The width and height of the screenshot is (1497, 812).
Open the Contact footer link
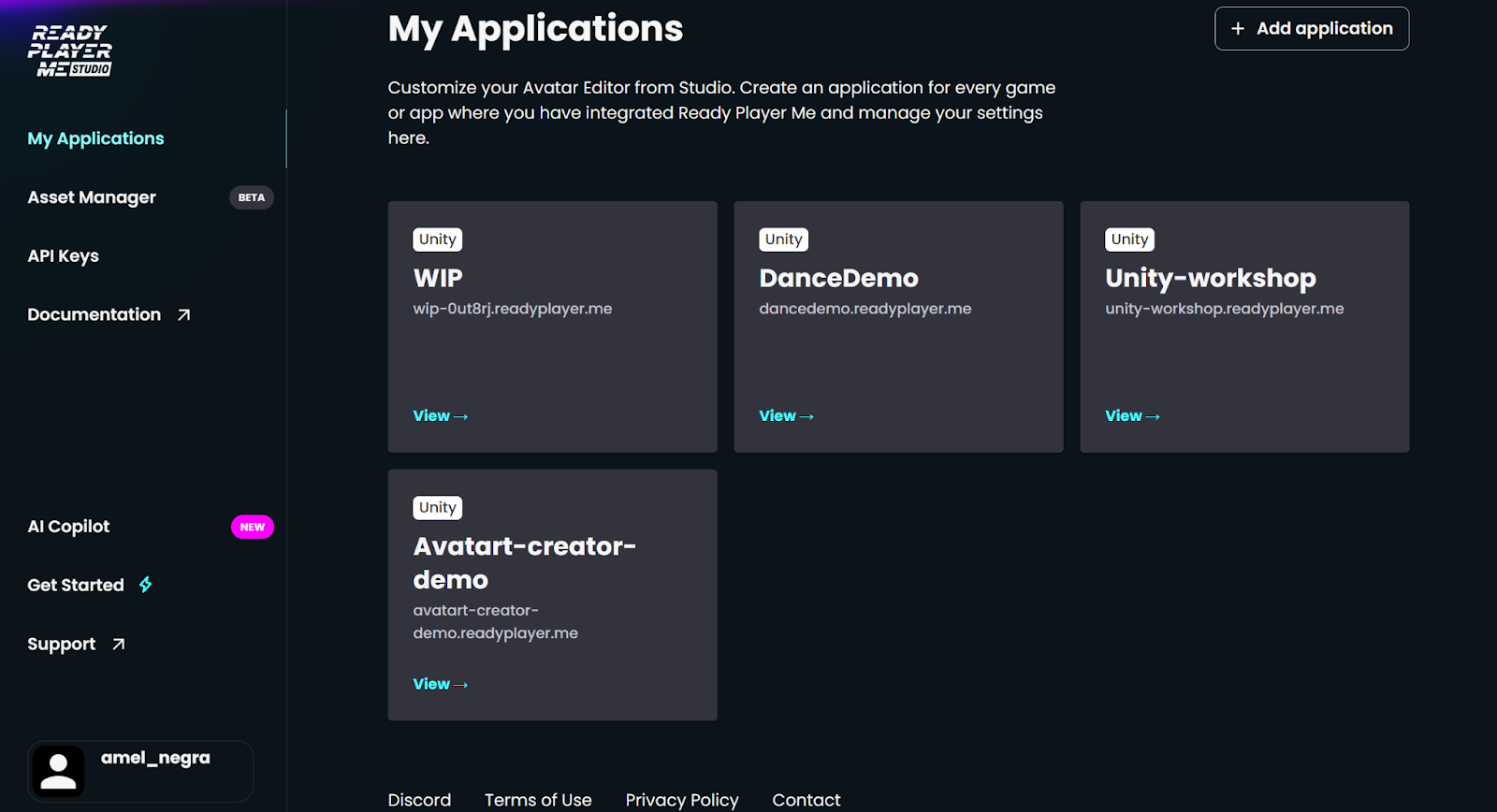[807, 800]
